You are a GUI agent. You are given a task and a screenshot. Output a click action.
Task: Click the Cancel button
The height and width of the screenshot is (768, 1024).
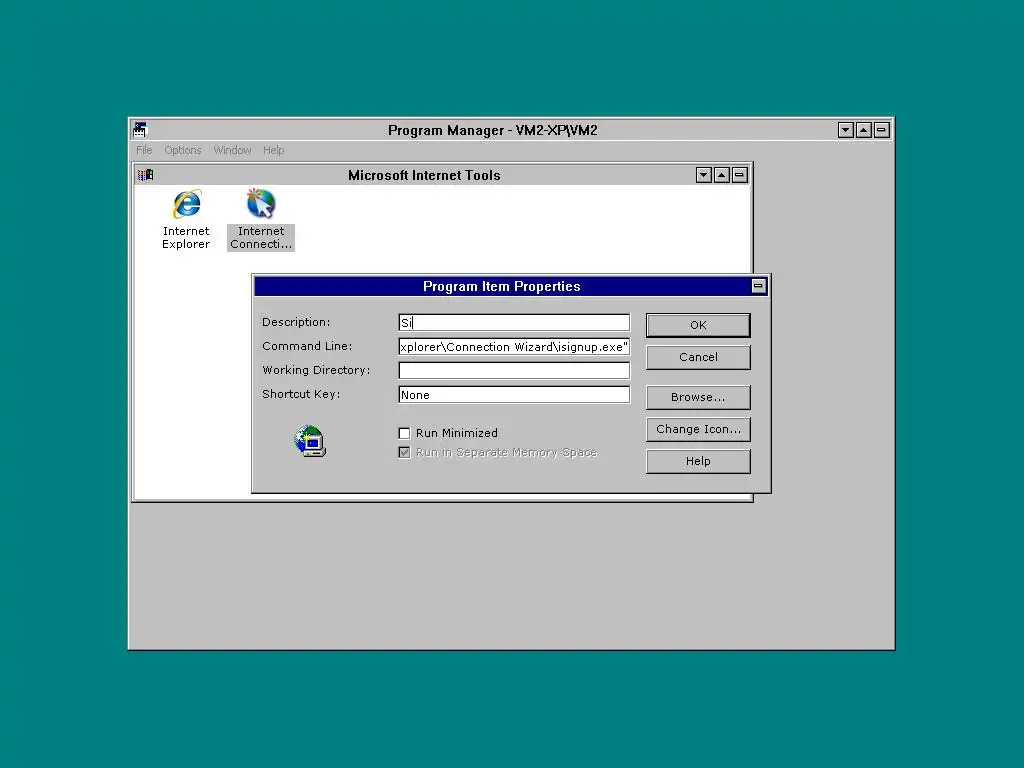pyautogui.click(x=698, y=357)
